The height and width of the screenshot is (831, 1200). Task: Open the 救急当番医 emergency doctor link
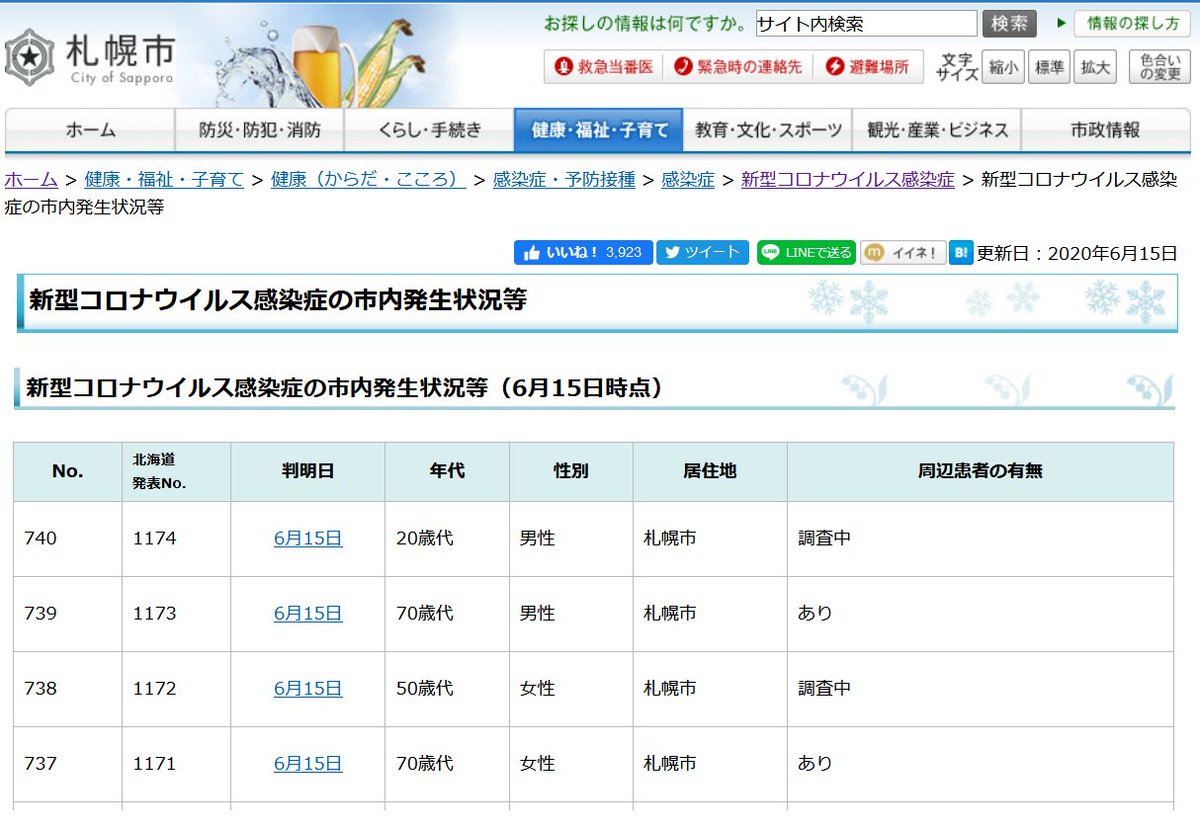(604, 66)
